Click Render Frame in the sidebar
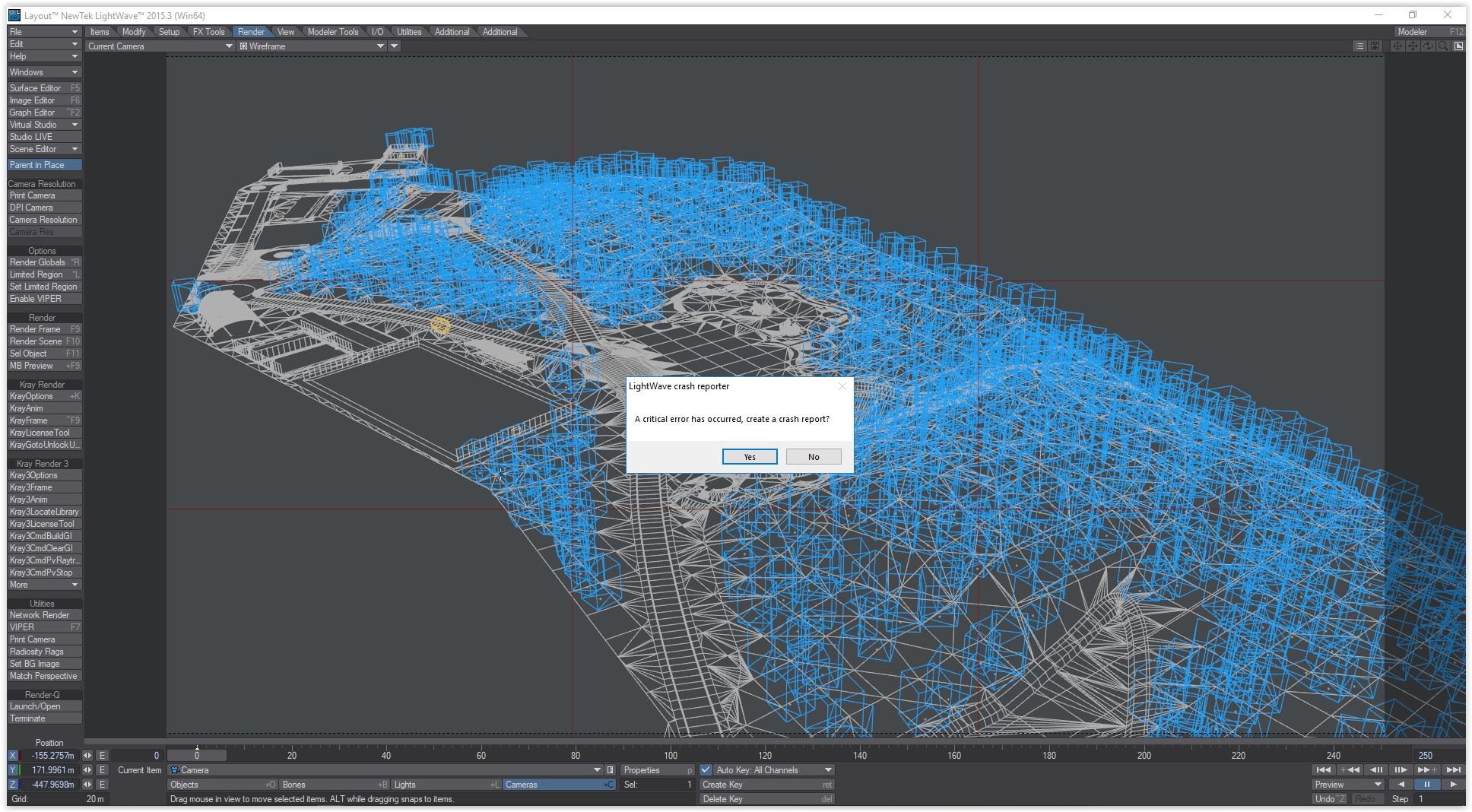1472x812 pixels. 43,329
